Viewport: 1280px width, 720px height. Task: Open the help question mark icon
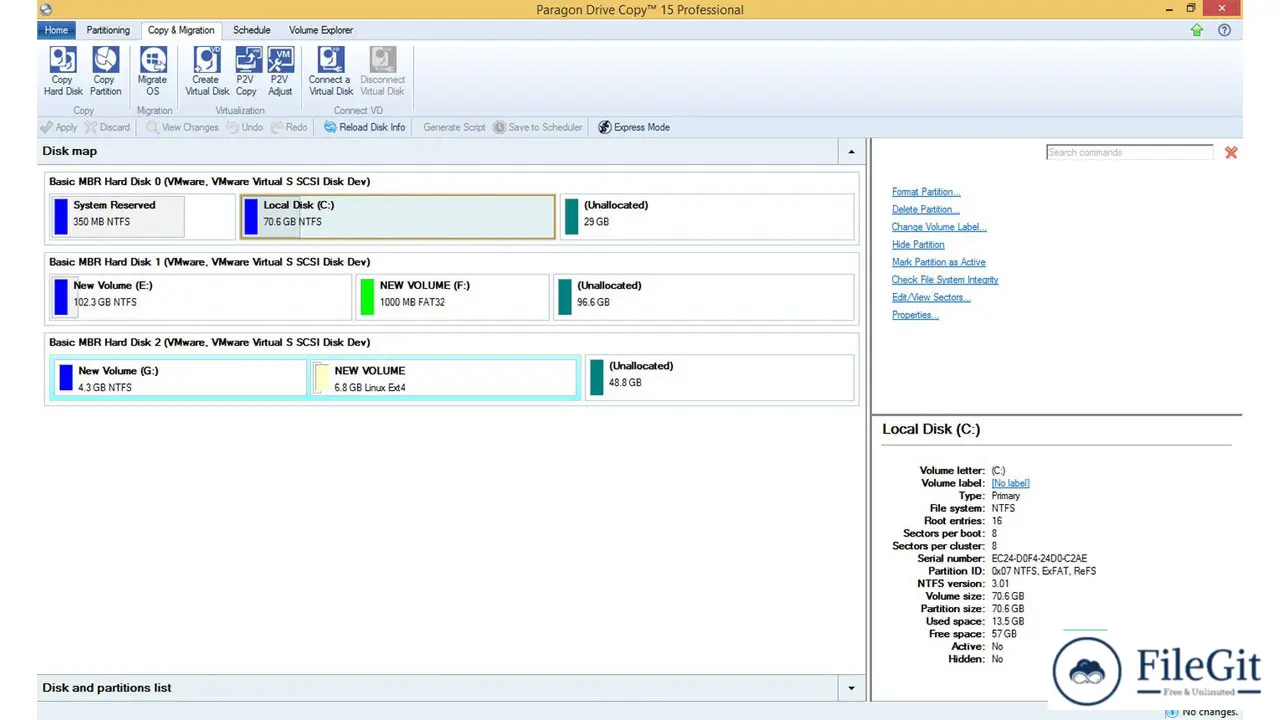pyautogui.click(x=1224, y=30)
